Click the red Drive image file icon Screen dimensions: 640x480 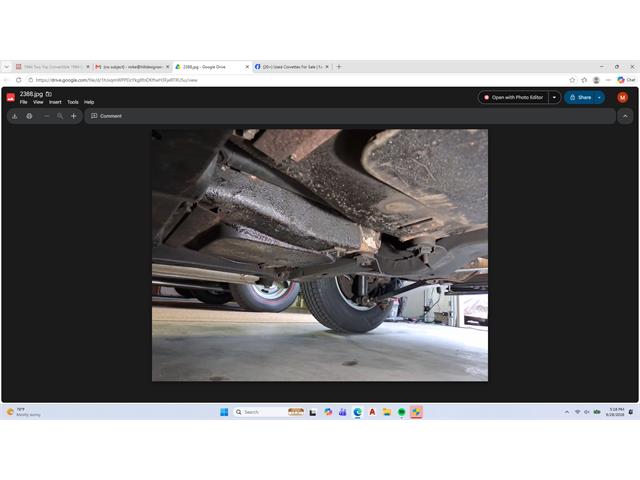(11, 98)
